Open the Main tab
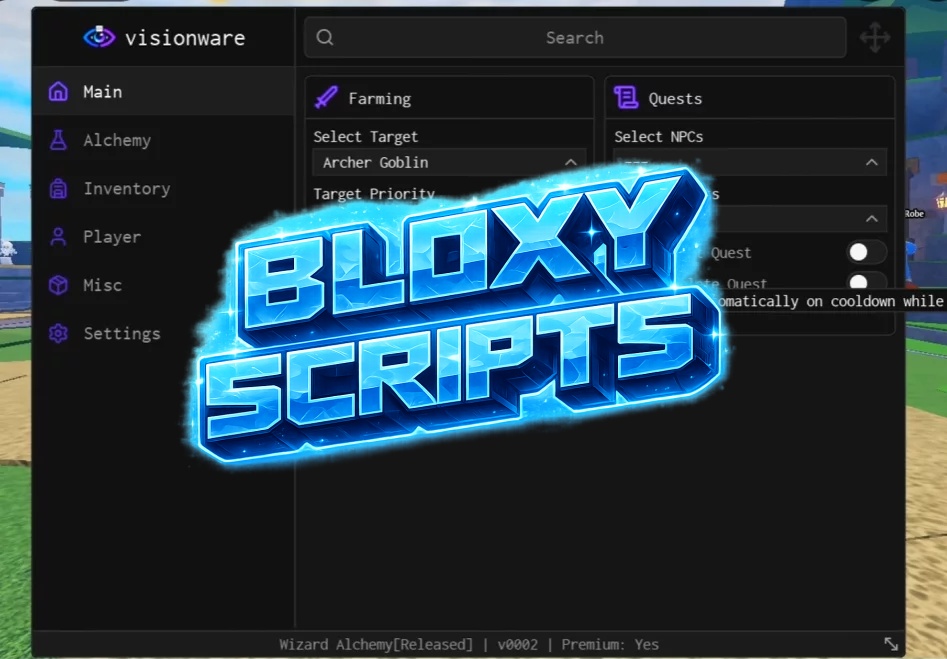This screenshot has width=947, height=659. point(163,92)
